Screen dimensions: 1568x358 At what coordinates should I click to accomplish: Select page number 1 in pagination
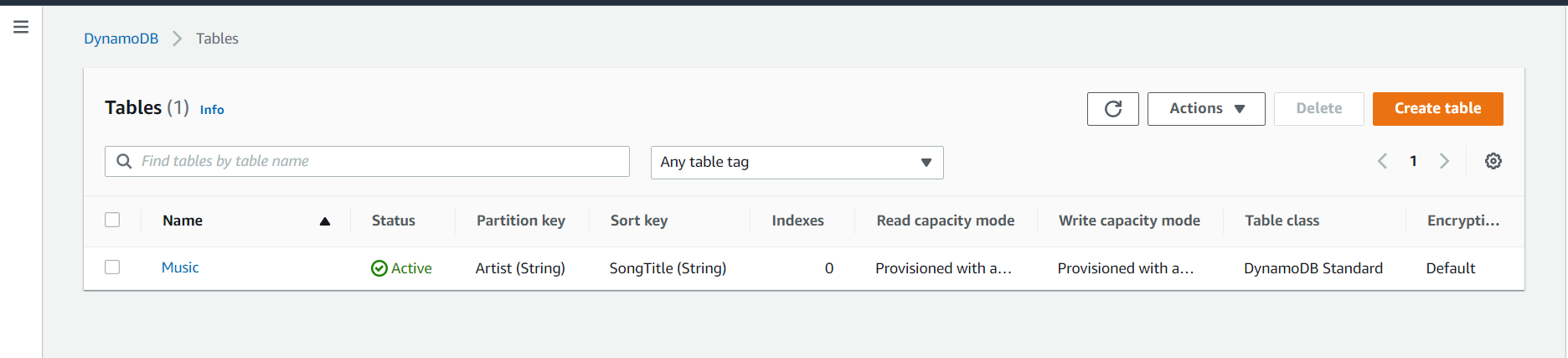[x=1413, y=161]
